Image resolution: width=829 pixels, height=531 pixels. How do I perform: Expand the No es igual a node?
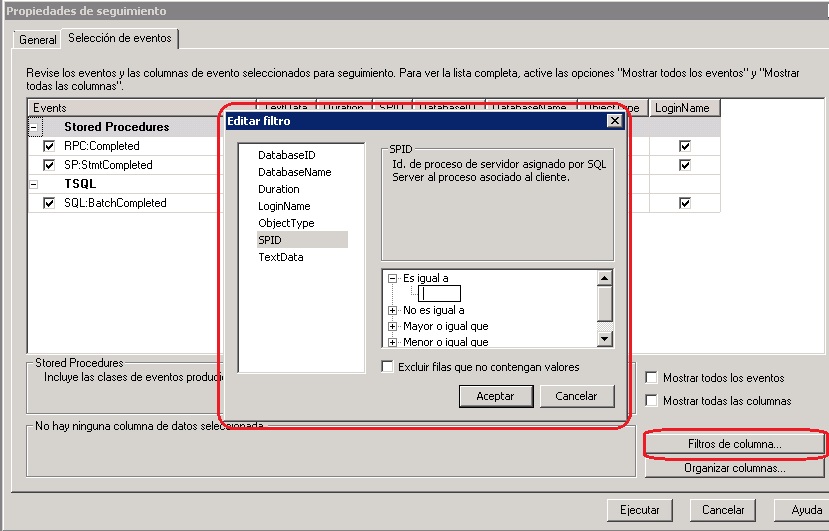click(x=392, y=310)
